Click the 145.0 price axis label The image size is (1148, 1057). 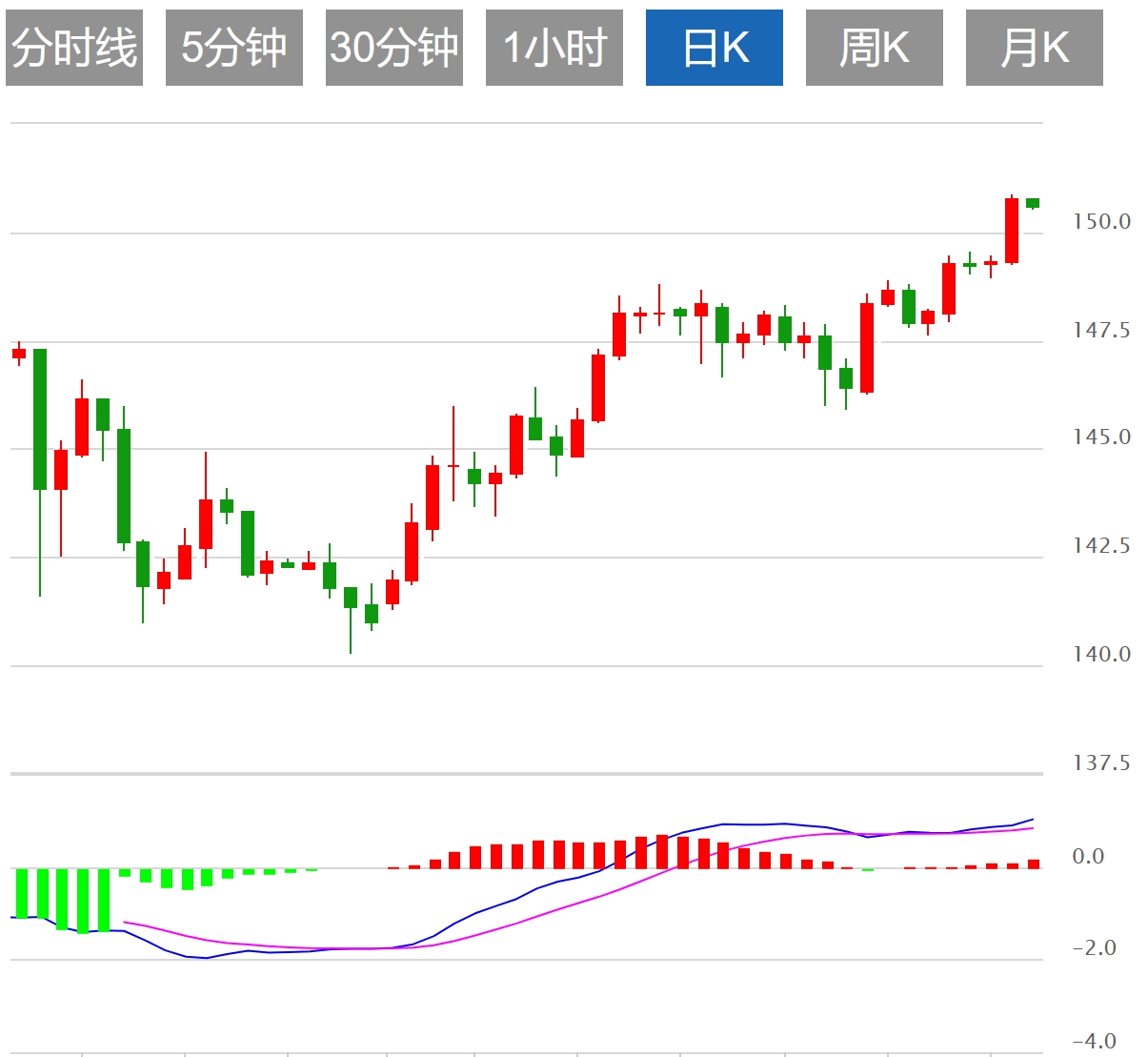point(1102,437)
